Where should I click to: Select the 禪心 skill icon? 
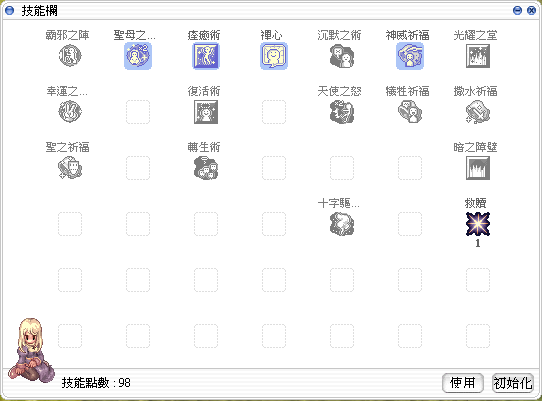point(274,56)
